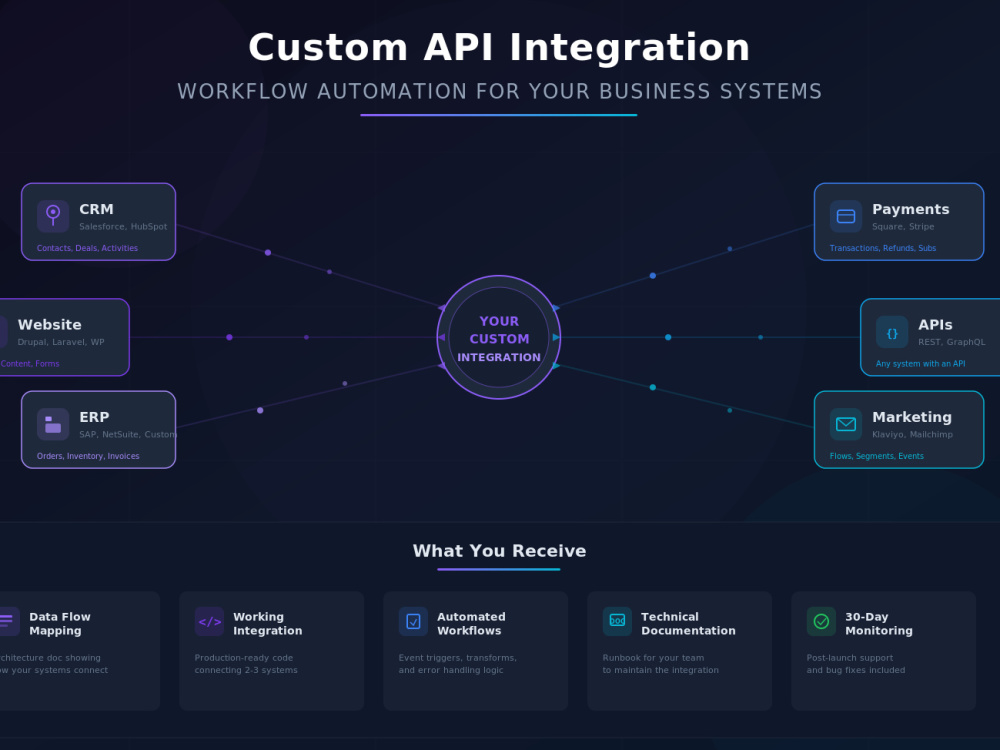Click the APIs curly braces icon
This screenshot has width=1000, height=750.
892,332
